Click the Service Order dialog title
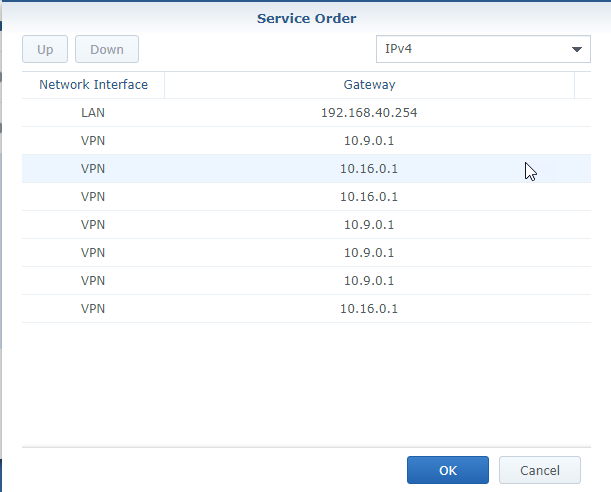Image resolution: width=611 pixels, height=492 pixels. pyautogui.click(x=306, y=18)
